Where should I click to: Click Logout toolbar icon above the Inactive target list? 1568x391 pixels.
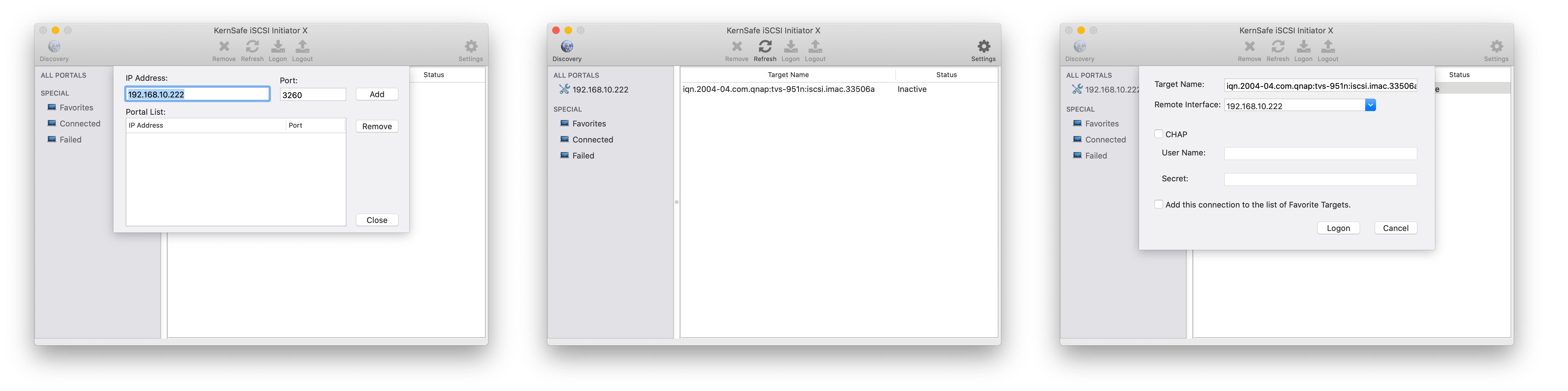point(815,47)
